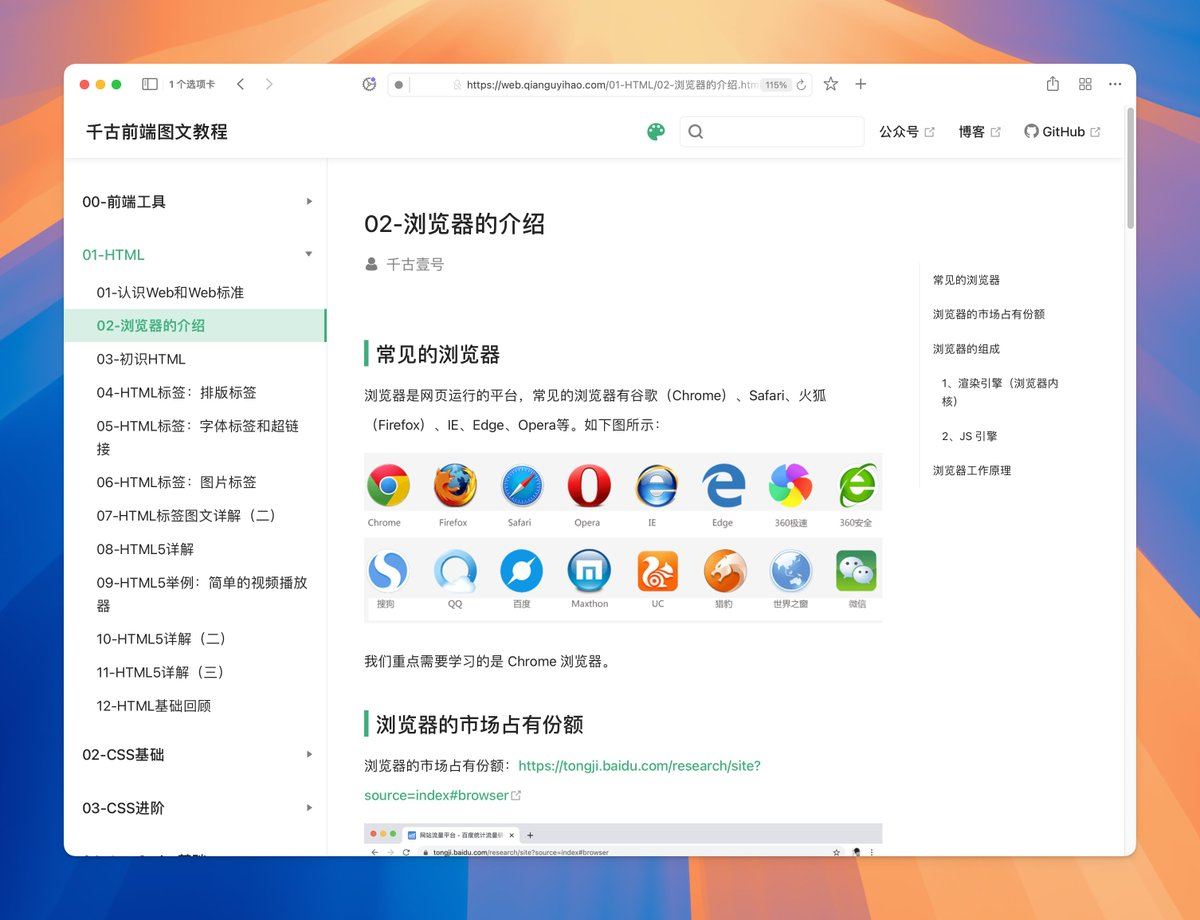1200x920 pixels.
Task: Click the IE logo
Action: coord(656,486)
